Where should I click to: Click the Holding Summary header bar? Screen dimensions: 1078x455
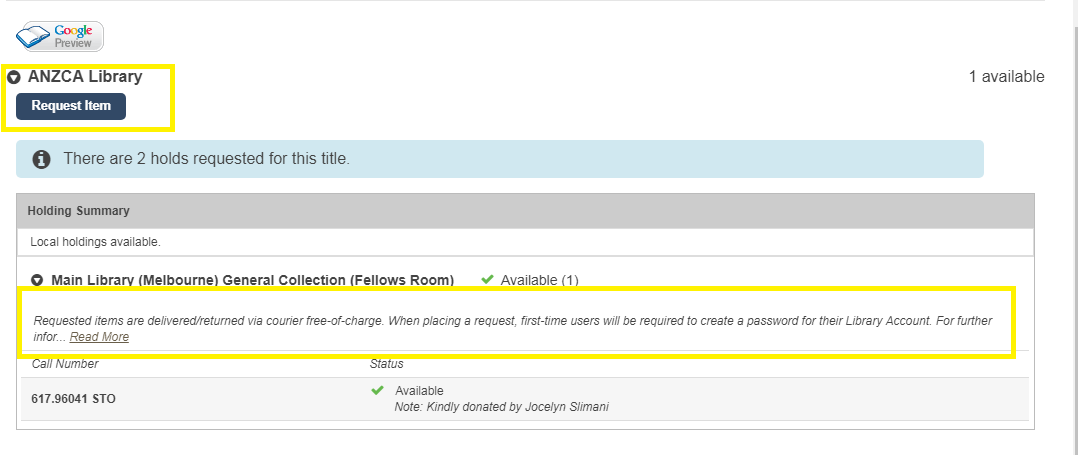point(525,211)
